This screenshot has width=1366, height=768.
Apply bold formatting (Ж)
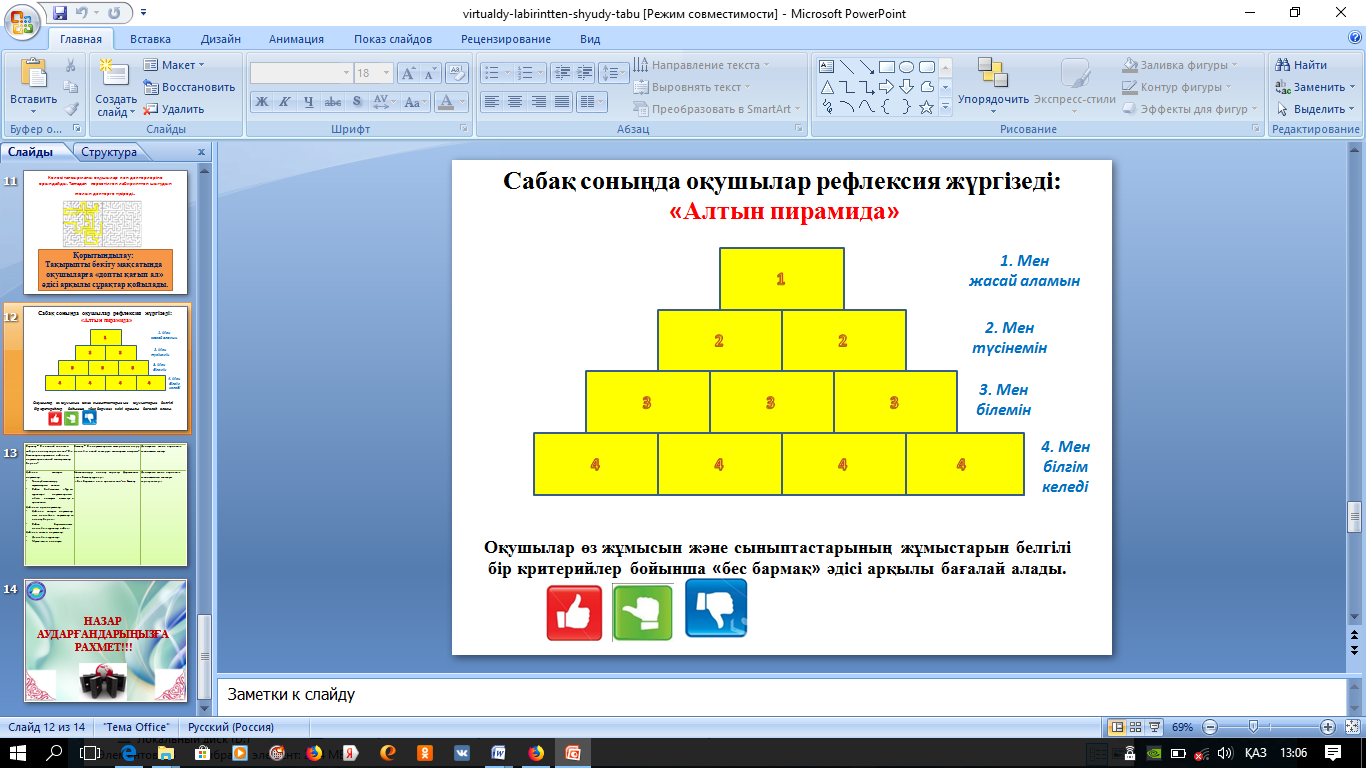[261, 101]
